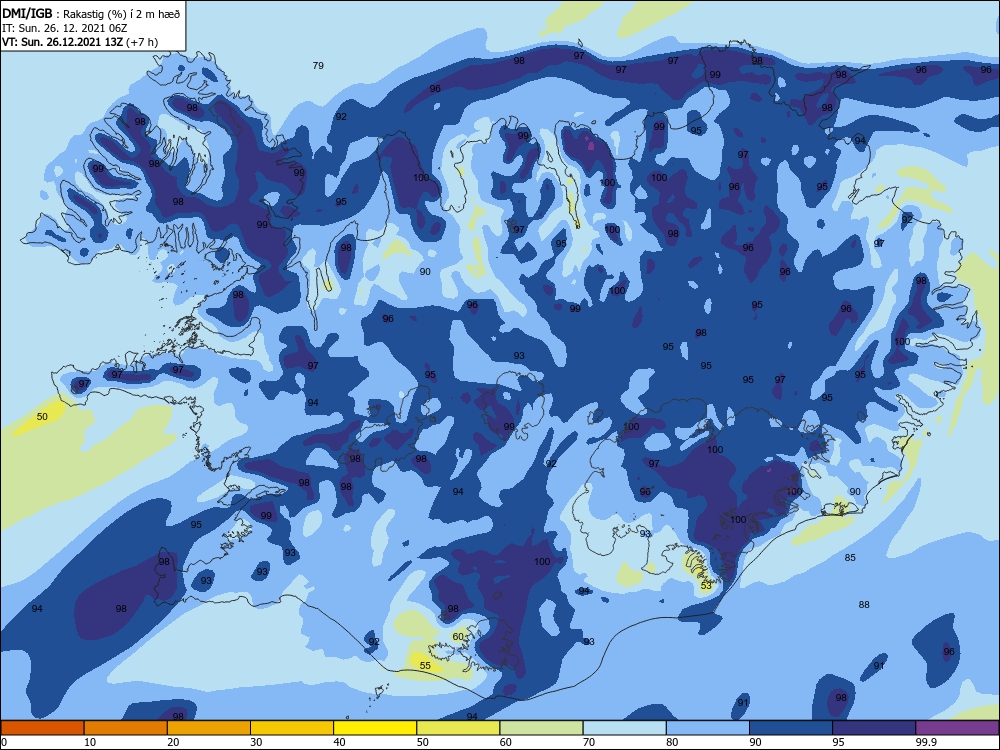The image size is (1000, 750).
Task: Click the dark orange 0–10 legend swatch
Action: (x=42, y=728)
